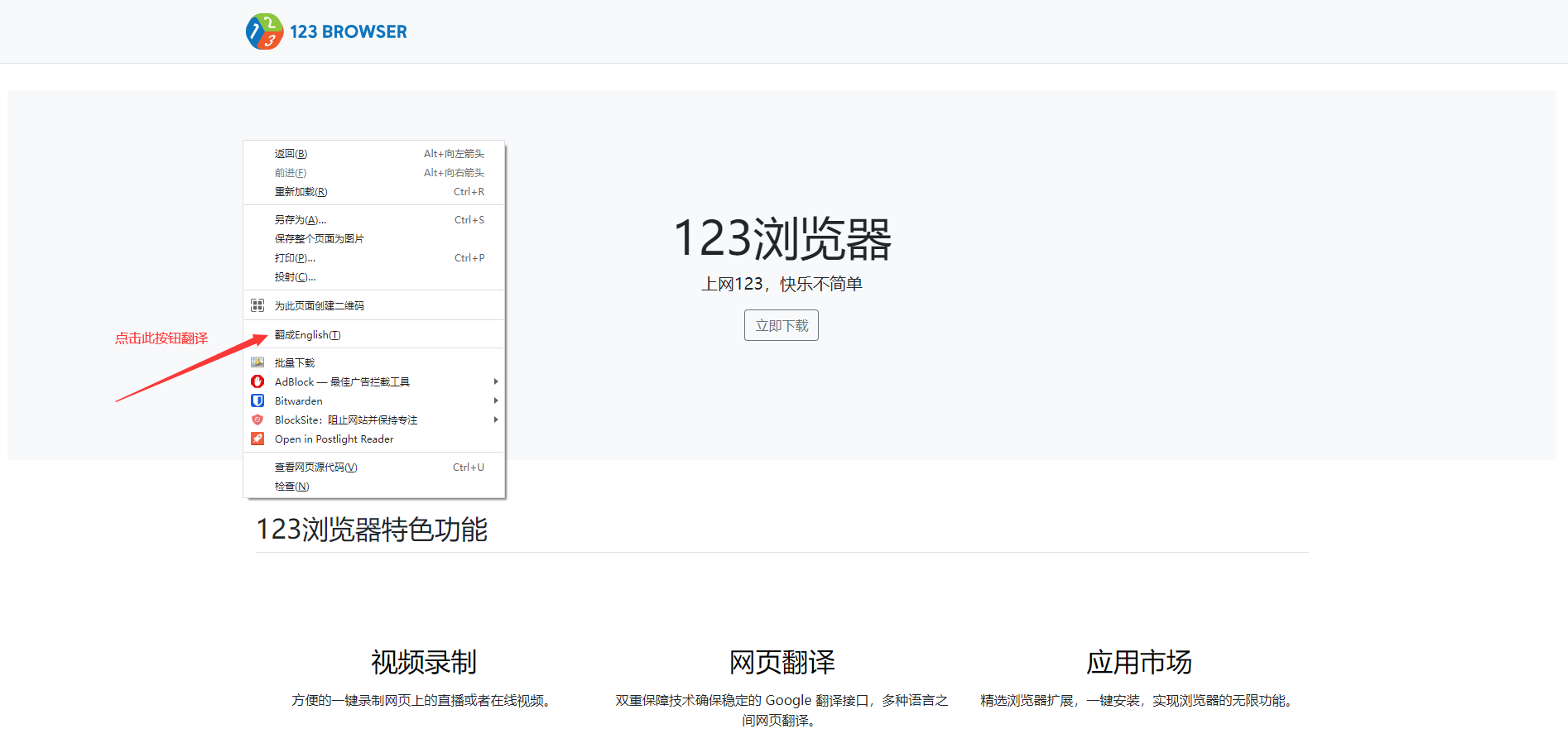Expand the AdBlock submenu arrow
The width and height of the screenshot is (1568, 748).
(x=495, y=381)
